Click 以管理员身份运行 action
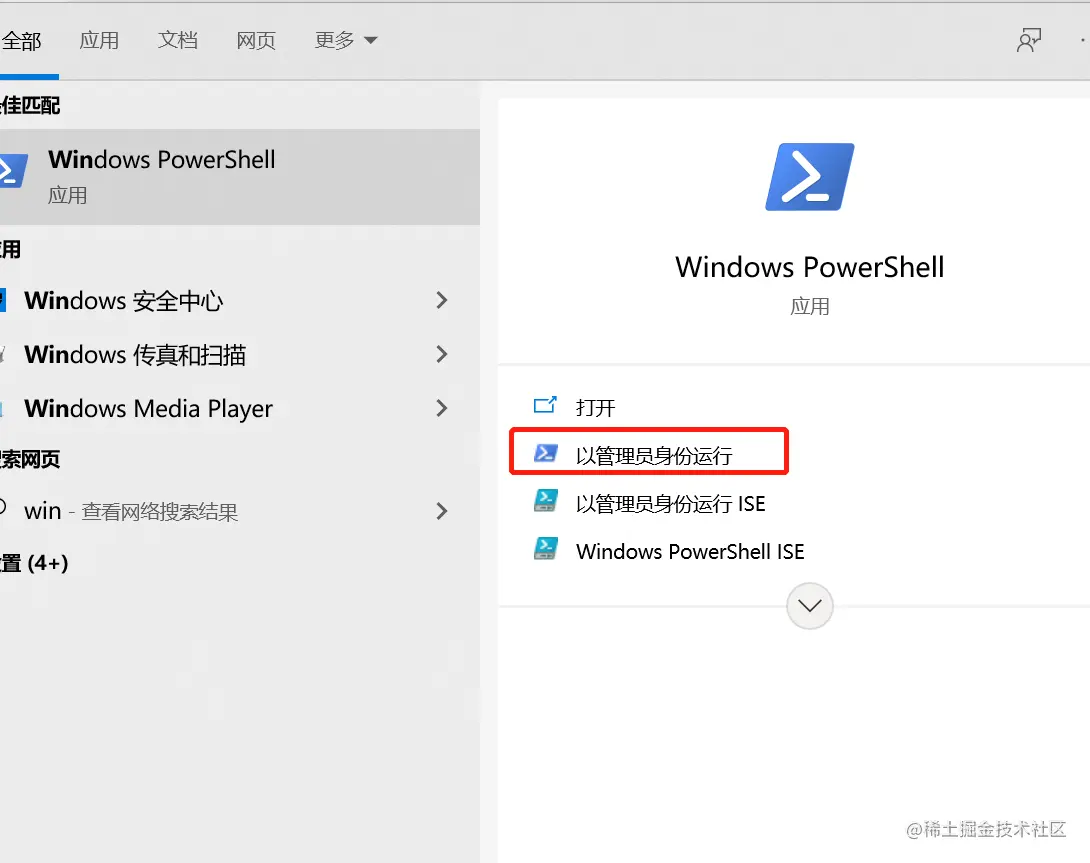This screenshot has width=1090, height=863. click(654, 455)
